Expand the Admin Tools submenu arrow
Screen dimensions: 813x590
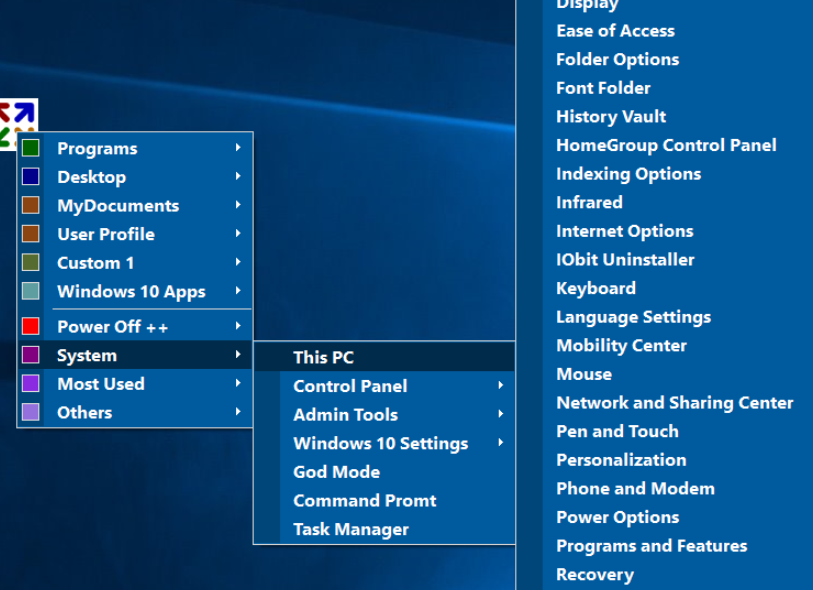500,414
